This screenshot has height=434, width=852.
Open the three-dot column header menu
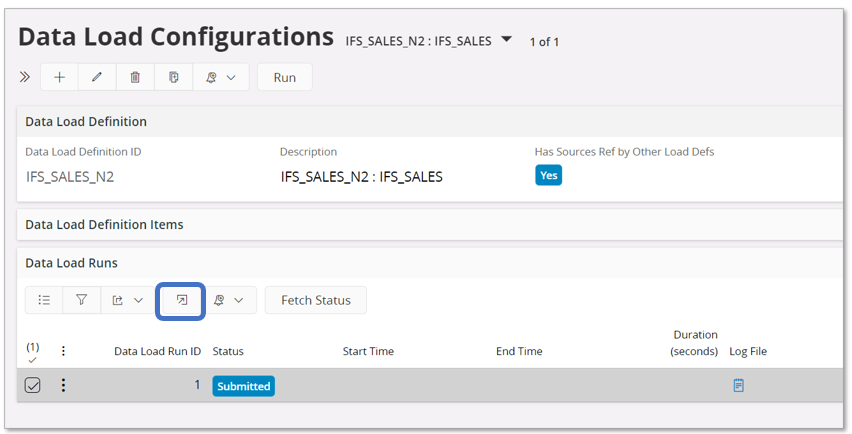(63, 351)
